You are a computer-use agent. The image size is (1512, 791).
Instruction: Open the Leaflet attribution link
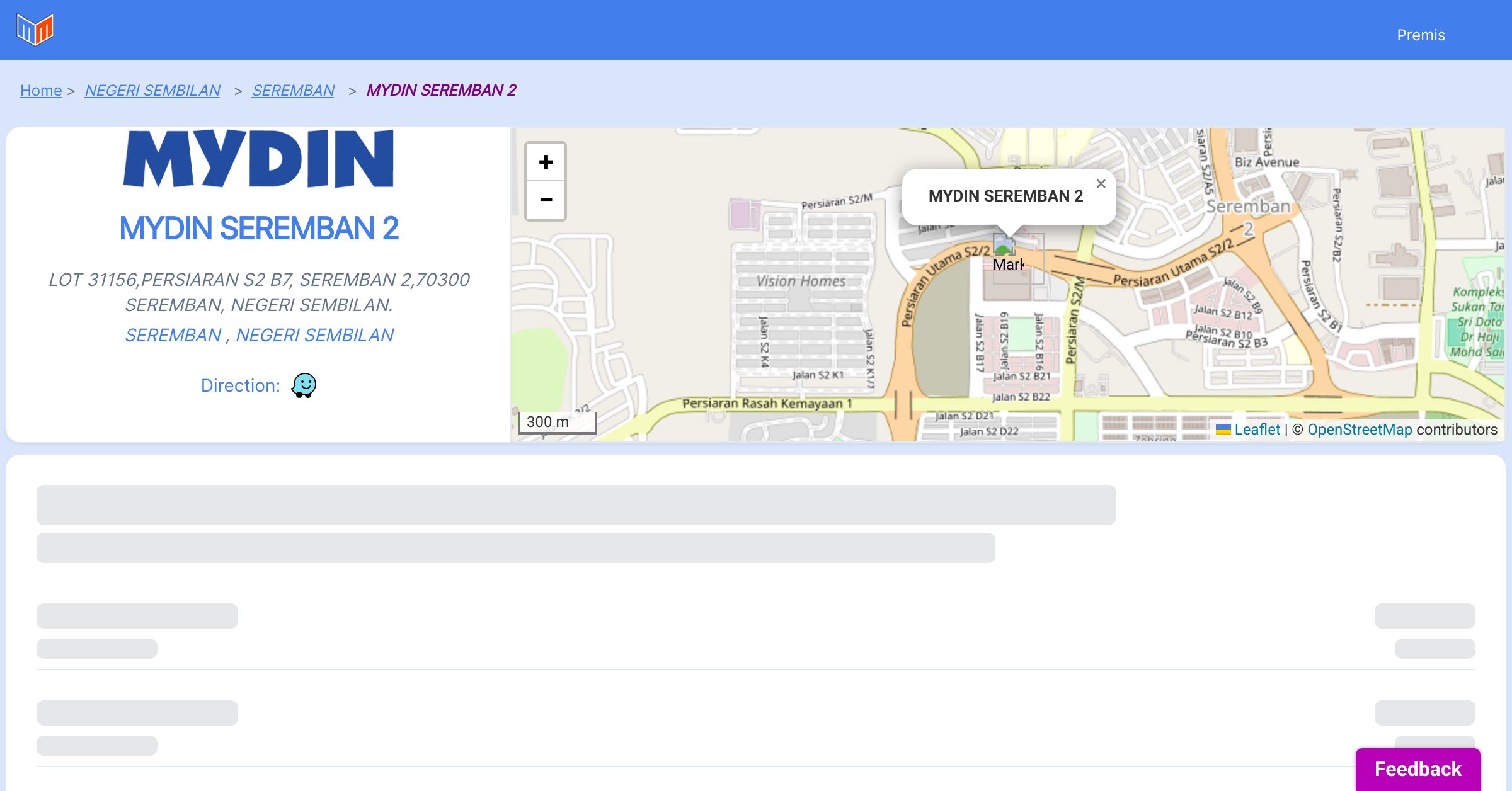[x=1257, y=430]
